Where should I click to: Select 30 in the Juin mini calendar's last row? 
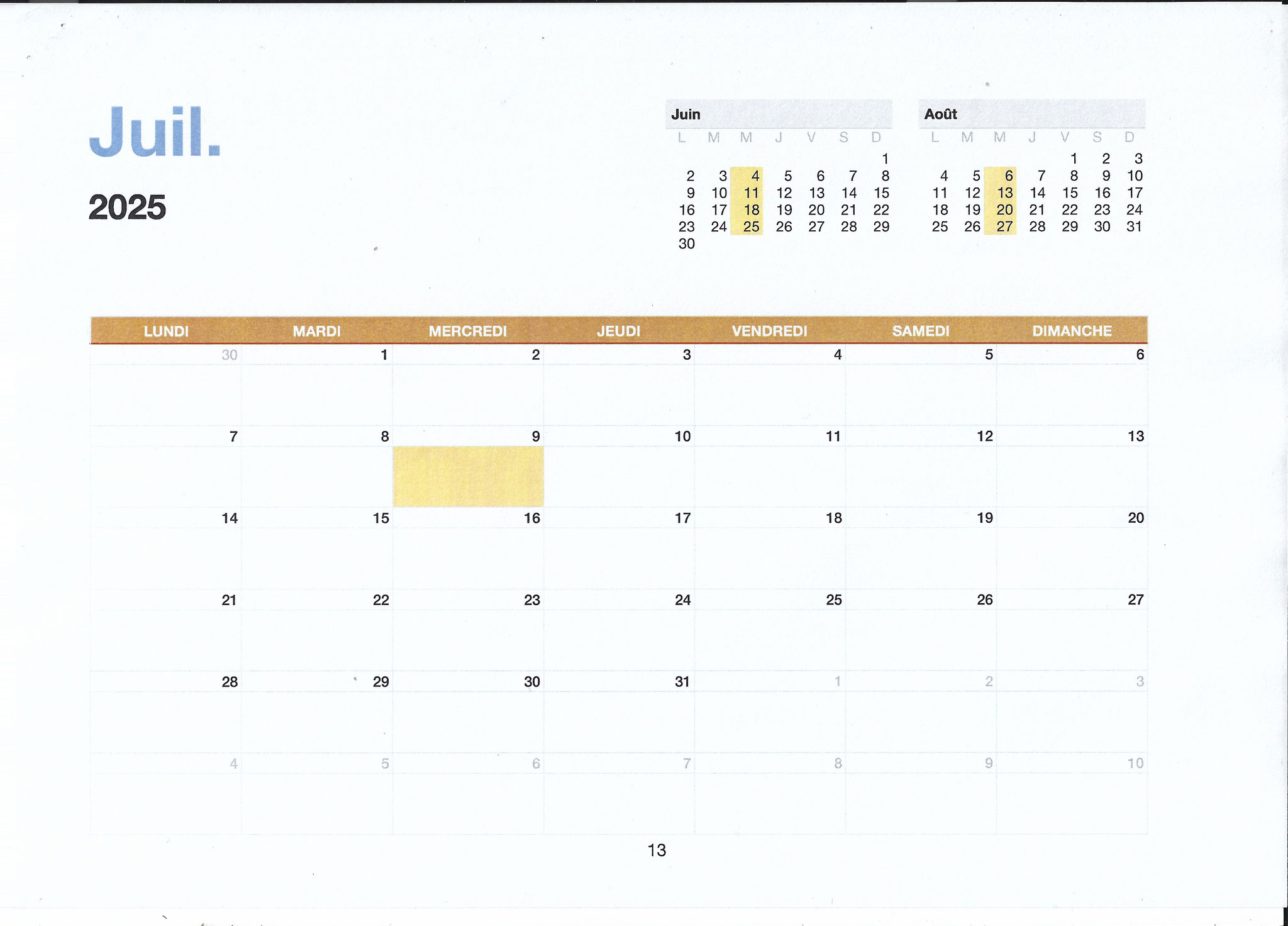[x=687, y=244]
